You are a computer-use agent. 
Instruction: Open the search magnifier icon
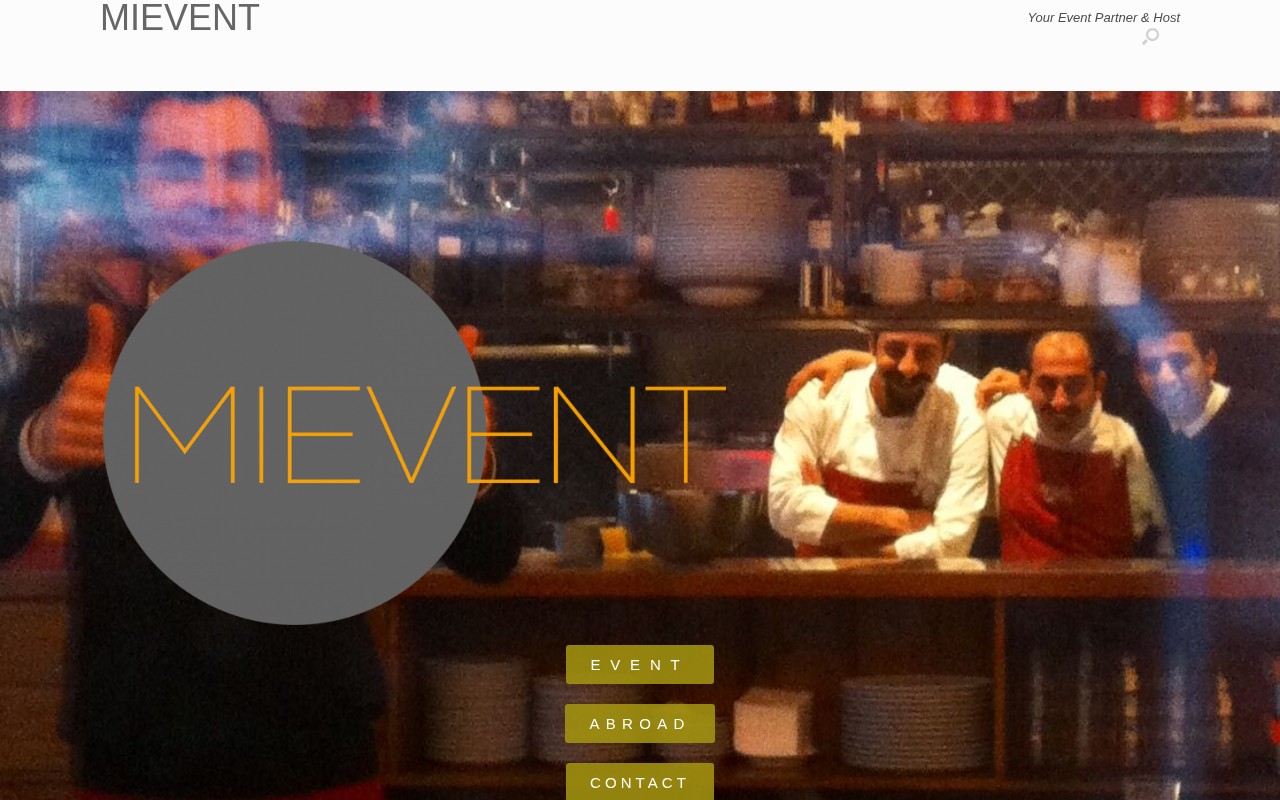tap(1151, 37)
